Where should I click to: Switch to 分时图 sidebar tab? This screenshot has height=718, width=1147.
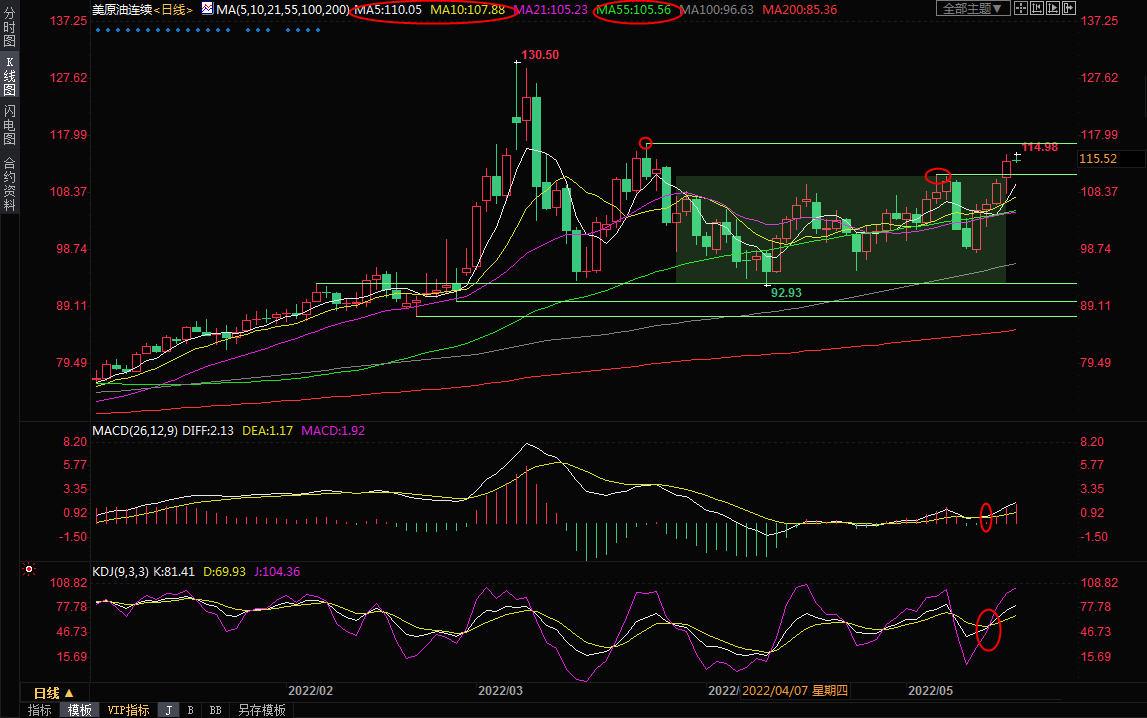coord(9,28)
